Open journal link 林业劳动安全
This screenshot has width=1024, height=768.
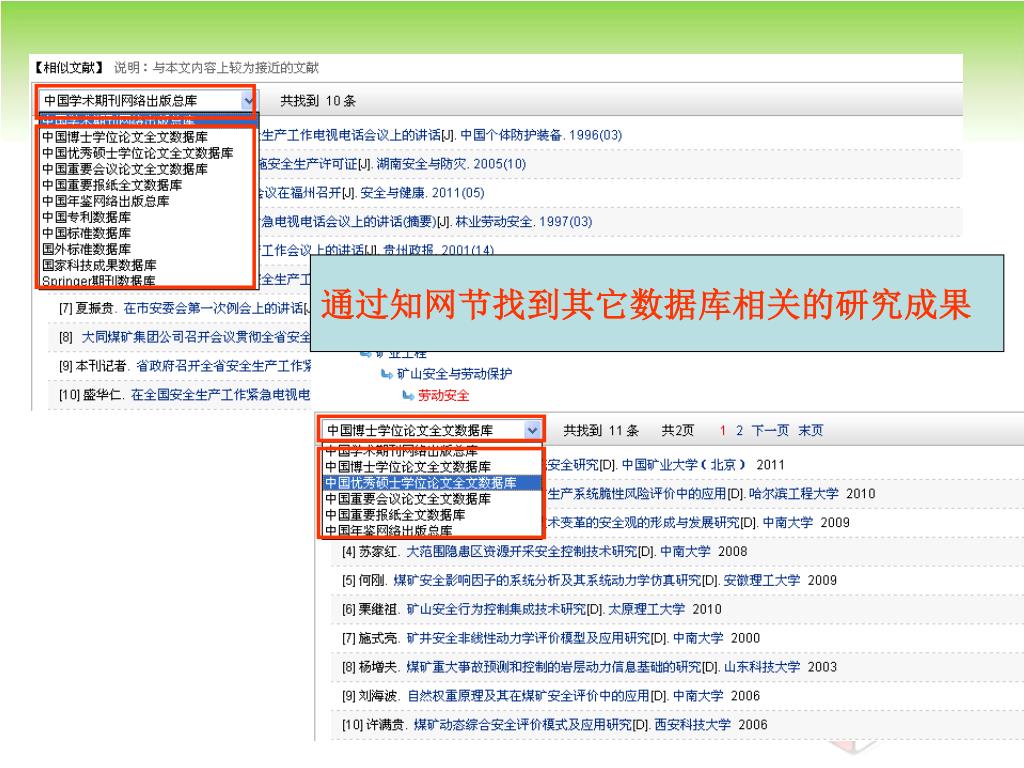coord(494,221)
